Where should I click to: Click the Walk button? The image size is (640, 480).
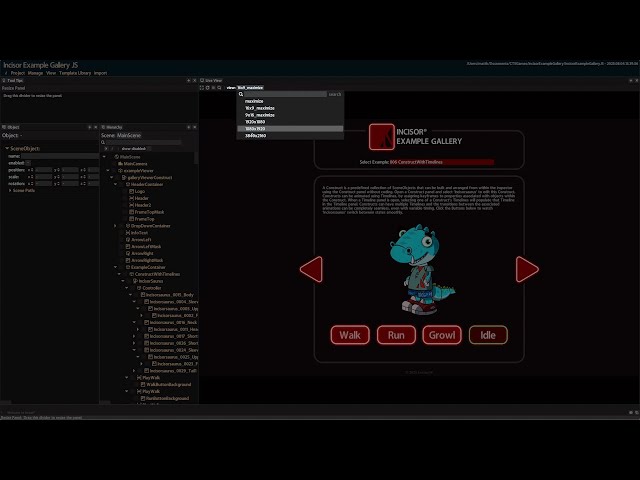[350, 335]
